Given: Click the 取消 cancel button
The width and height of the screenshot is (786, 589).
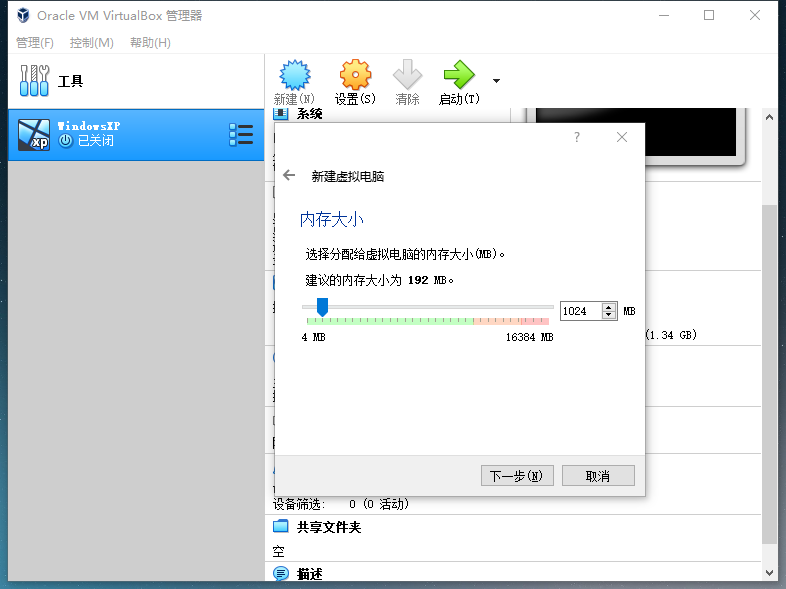Looking at the screenshot, I should pos(598,476).
